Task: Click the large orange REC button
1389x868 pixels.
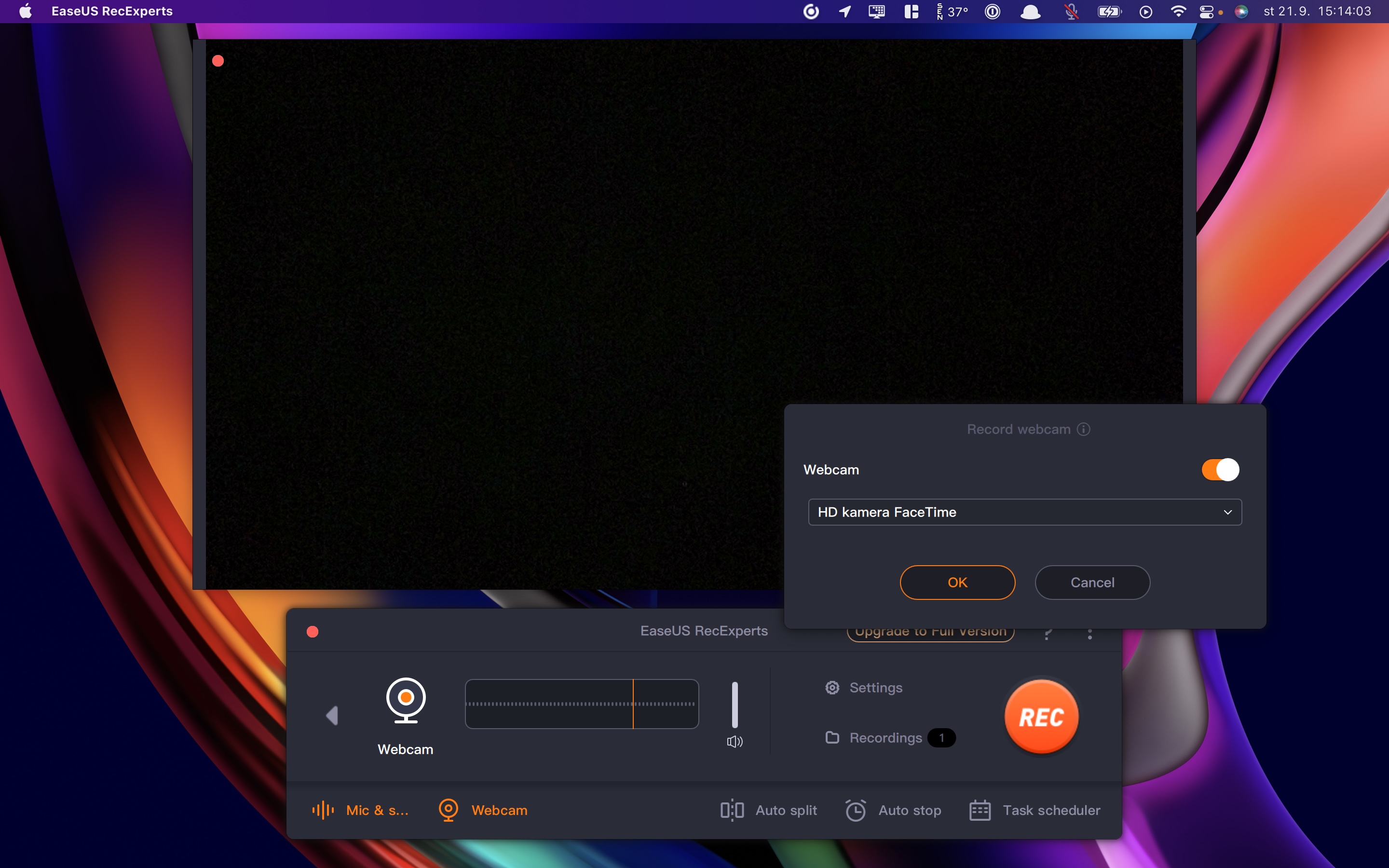Action: [x=1041, y=717]
